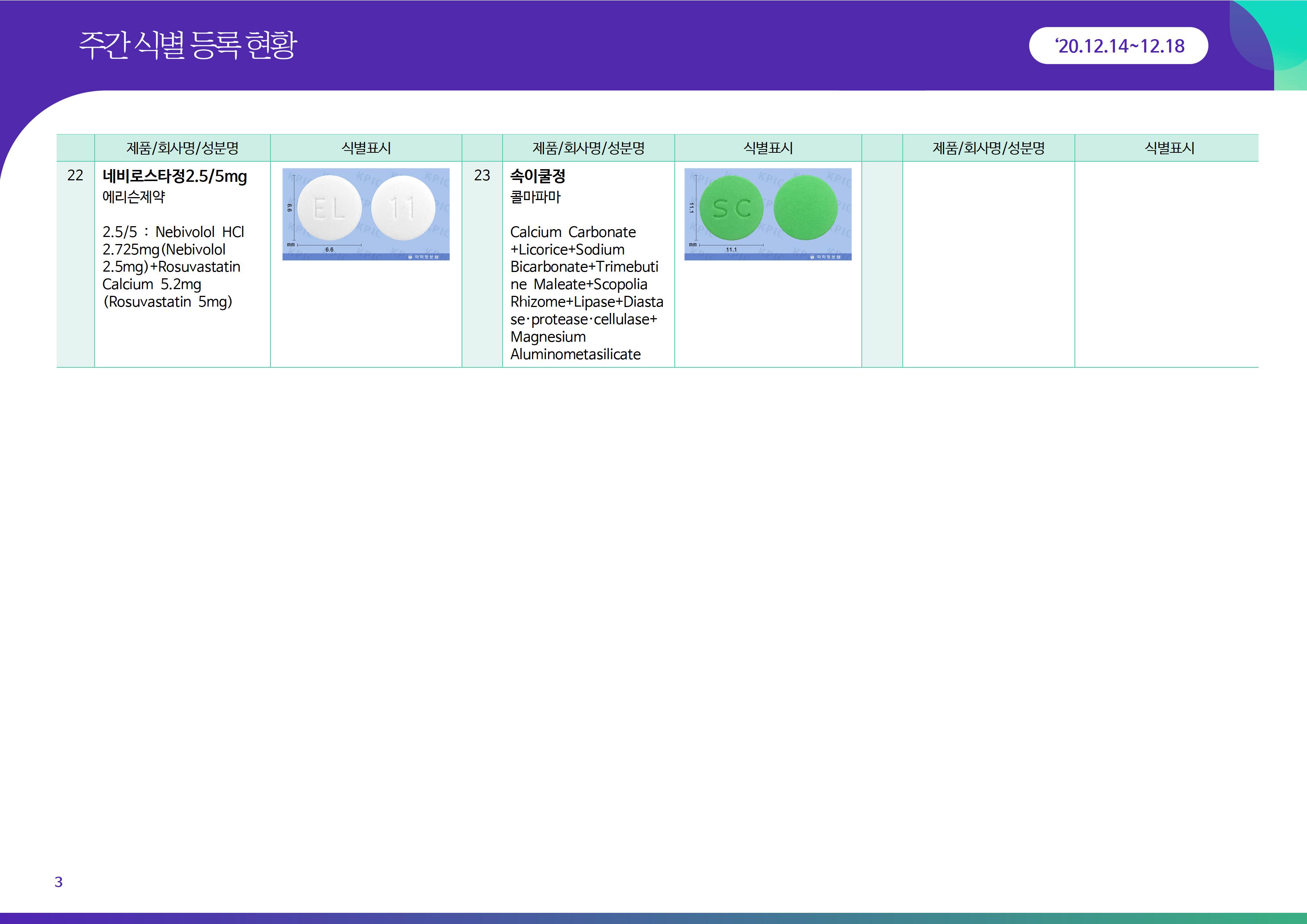Click the 11.1 mm width scale label
The image size is (1307, 924).
[731, 249]
